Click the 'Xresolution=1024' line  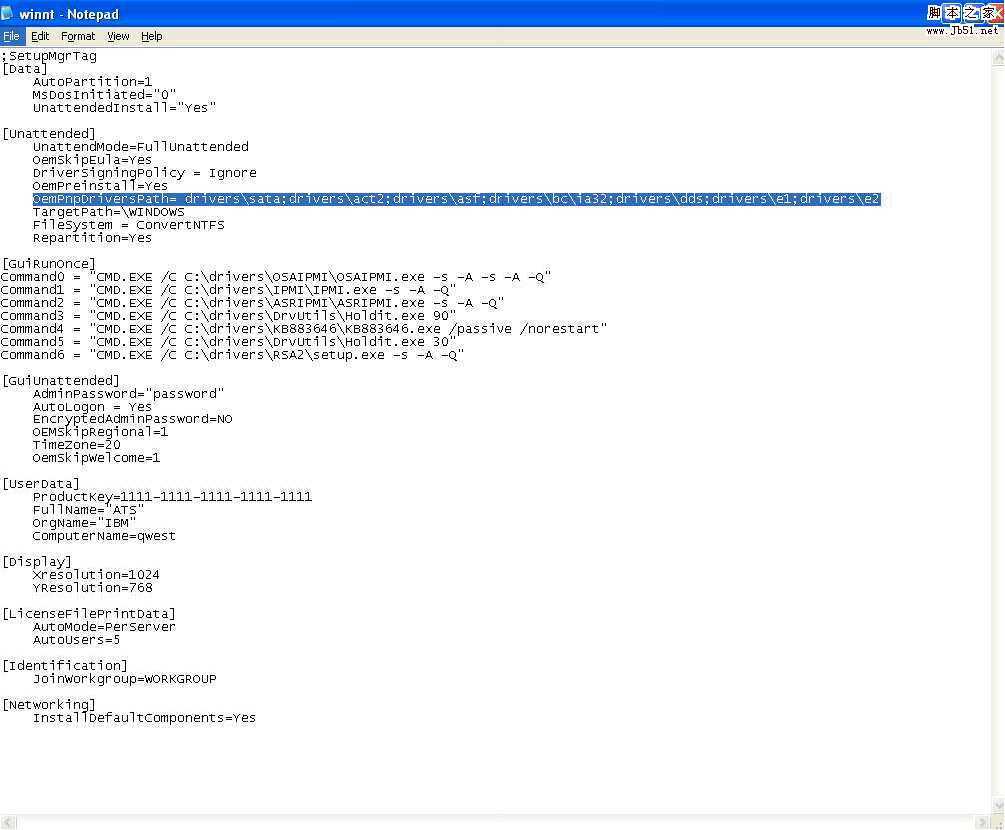tap(96, 575)
